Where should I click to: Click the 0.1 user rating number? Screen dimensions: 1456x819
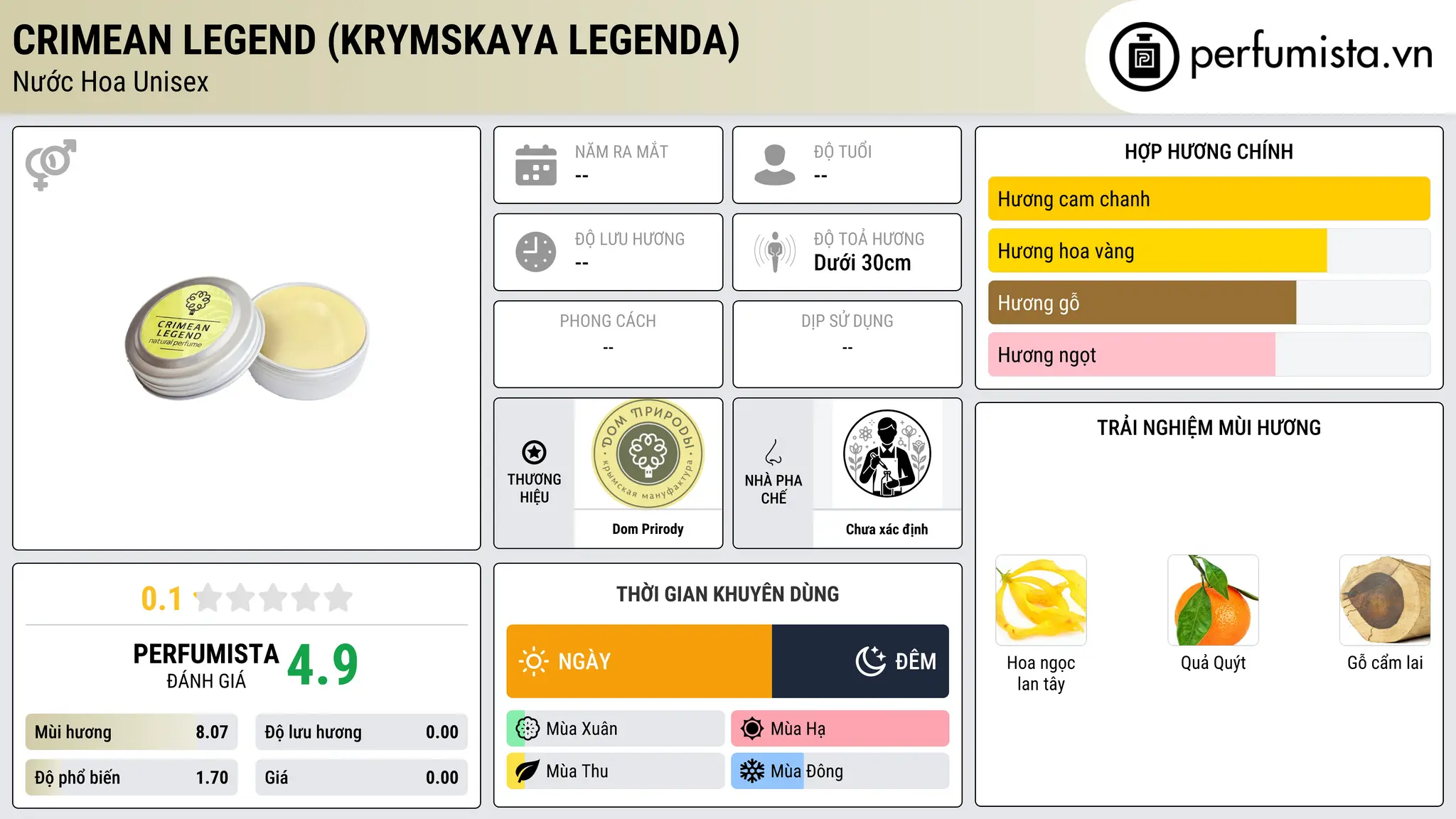tap(161, 599)
